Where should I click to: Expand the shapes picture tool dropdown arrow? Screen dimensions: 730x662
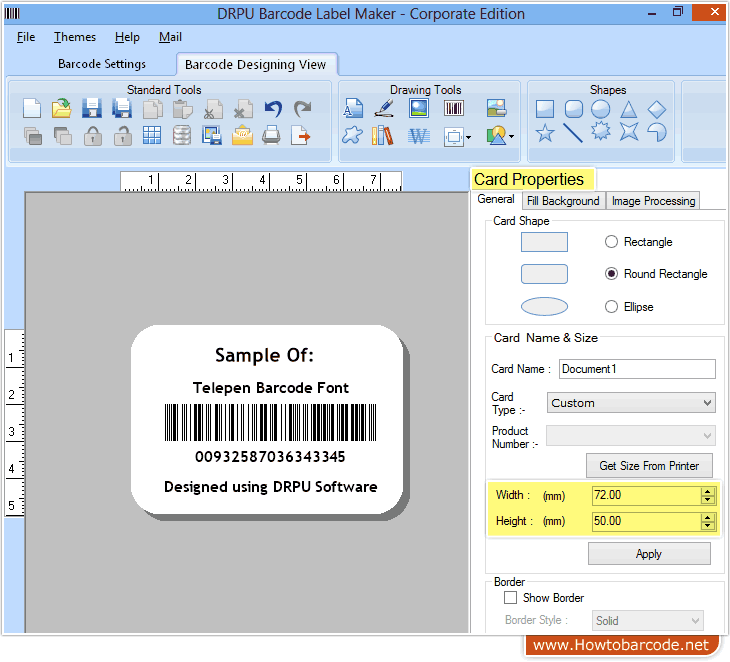coord(512,136)
